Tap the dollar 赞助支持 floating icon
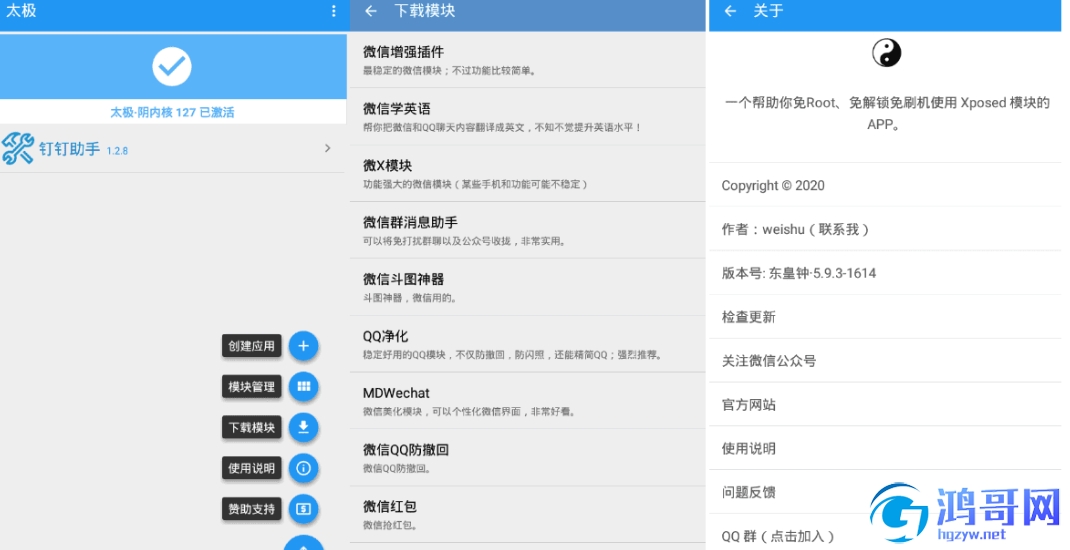The image size is (1070, 550). 304,509
